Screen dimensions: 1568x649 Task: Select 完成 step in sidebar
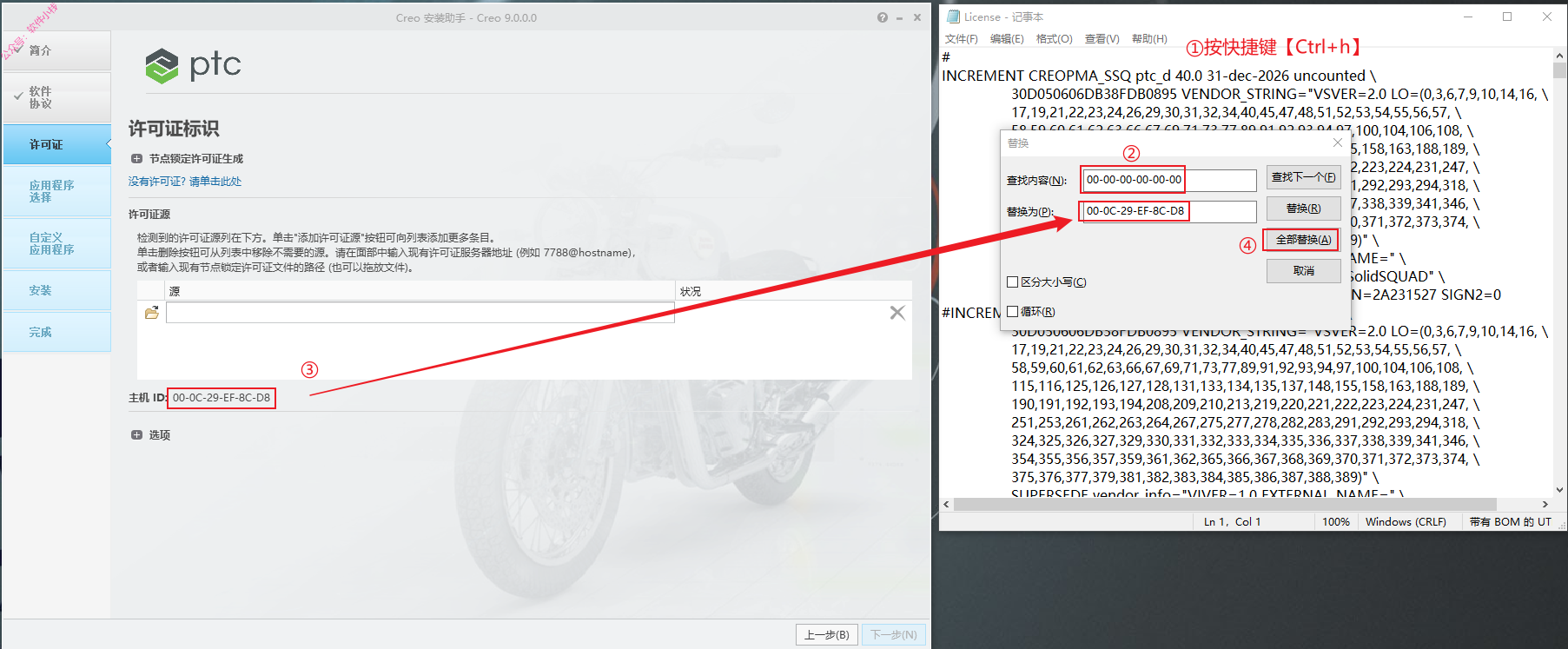tap(56, 332)
